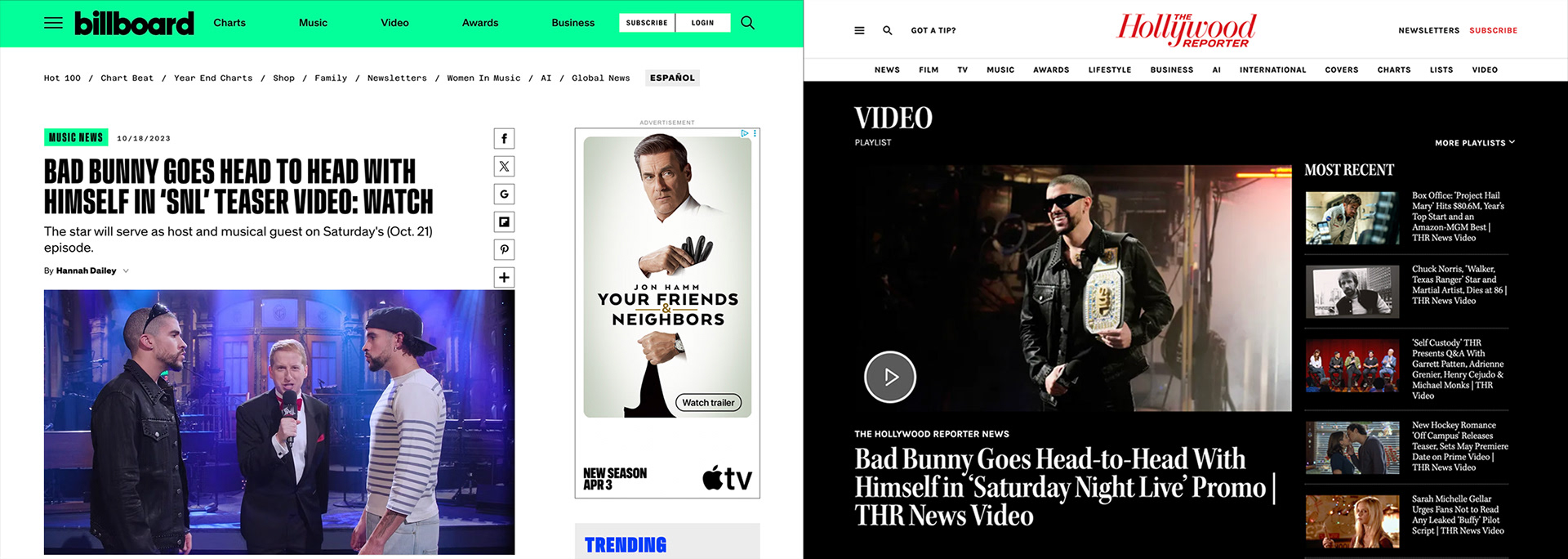The height and width of the screenshot is (559, 1568).
Task: Open THR Charts section
Action: click(1394, 70)
